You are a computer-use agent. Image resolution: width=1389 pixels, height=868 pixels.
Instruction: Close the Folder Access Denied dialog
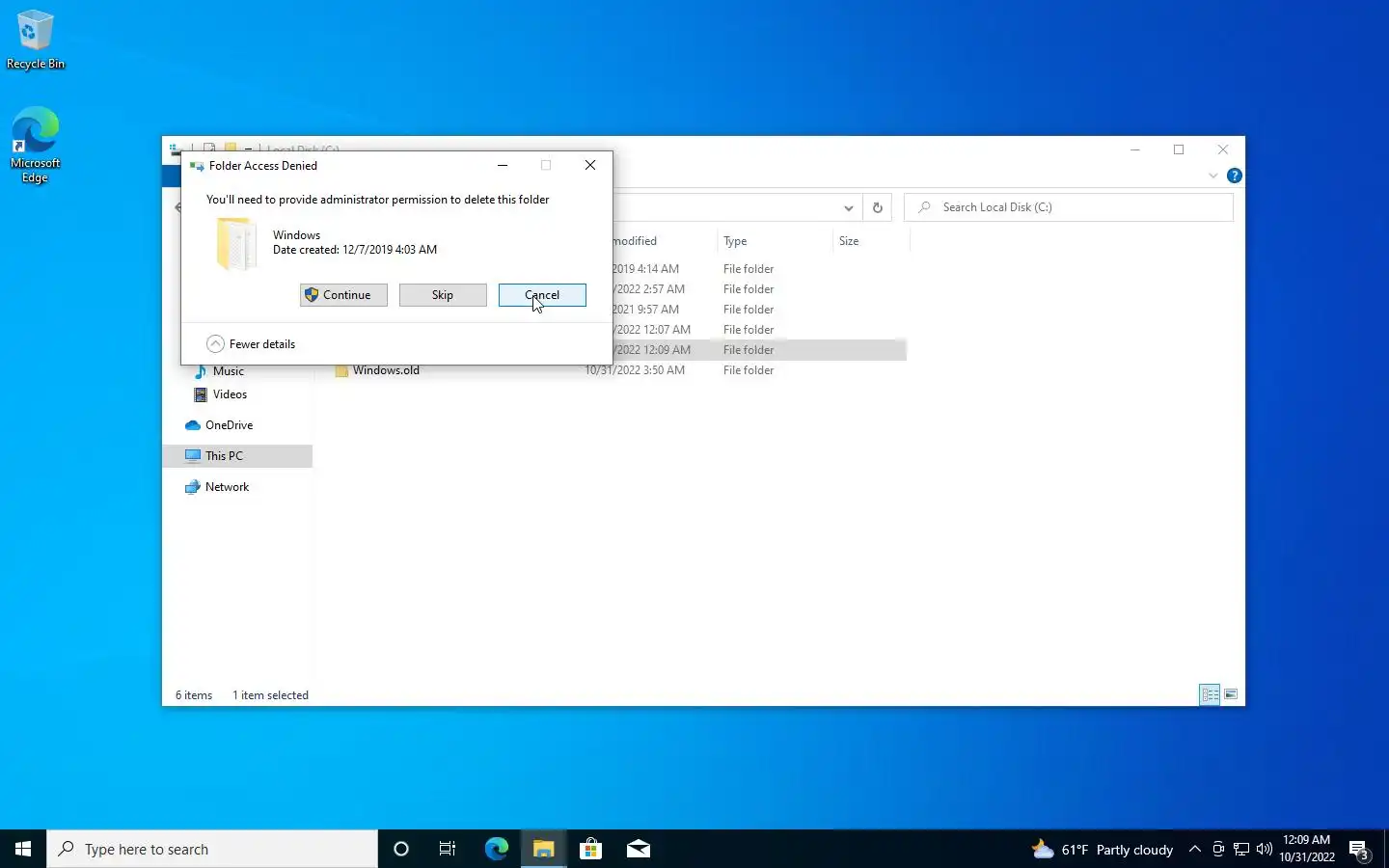coord(590,165)
